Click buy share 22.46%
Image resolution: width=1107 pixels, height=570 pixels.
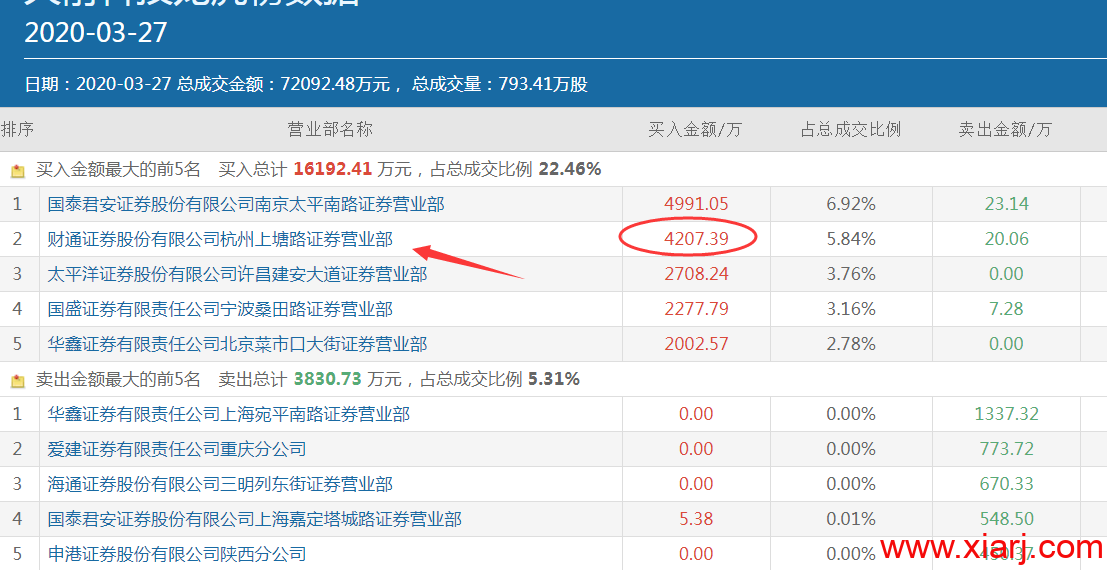(570, 170)
